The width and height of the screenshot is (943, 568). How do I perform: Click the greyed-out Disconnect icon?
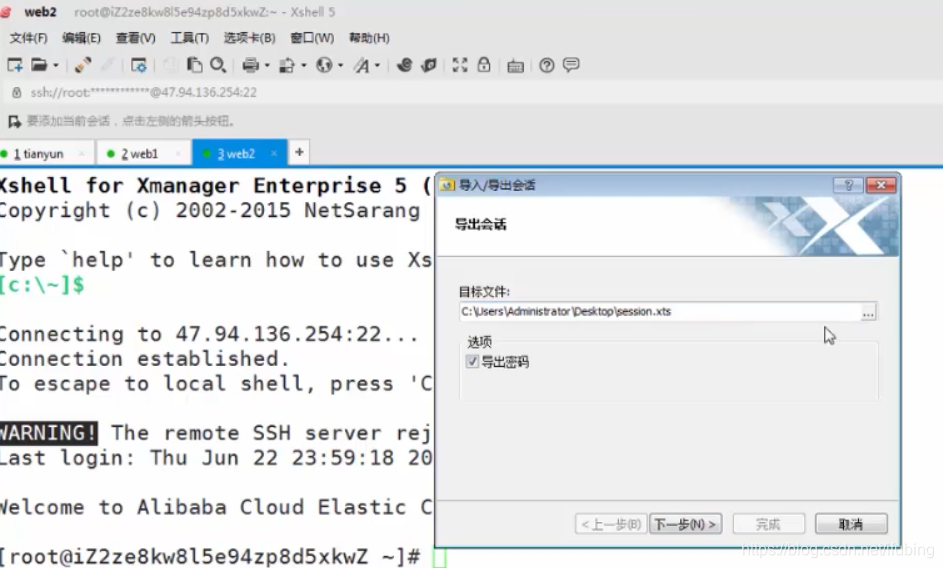tap(107, 64)
